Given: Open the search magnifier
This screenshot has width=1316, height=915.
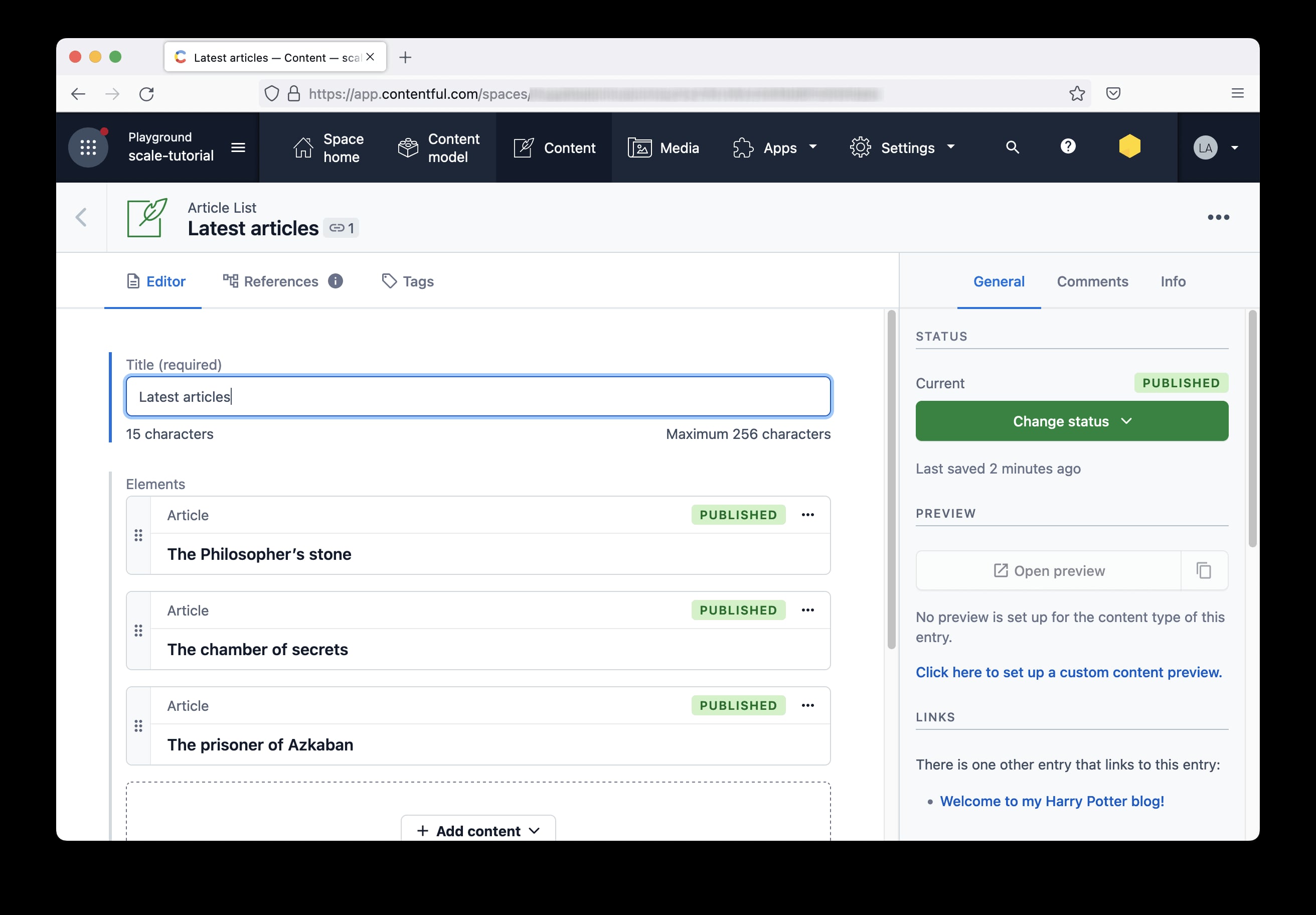Looking at the screenshot, I should pyautogui.click(x=1012, y=147).
